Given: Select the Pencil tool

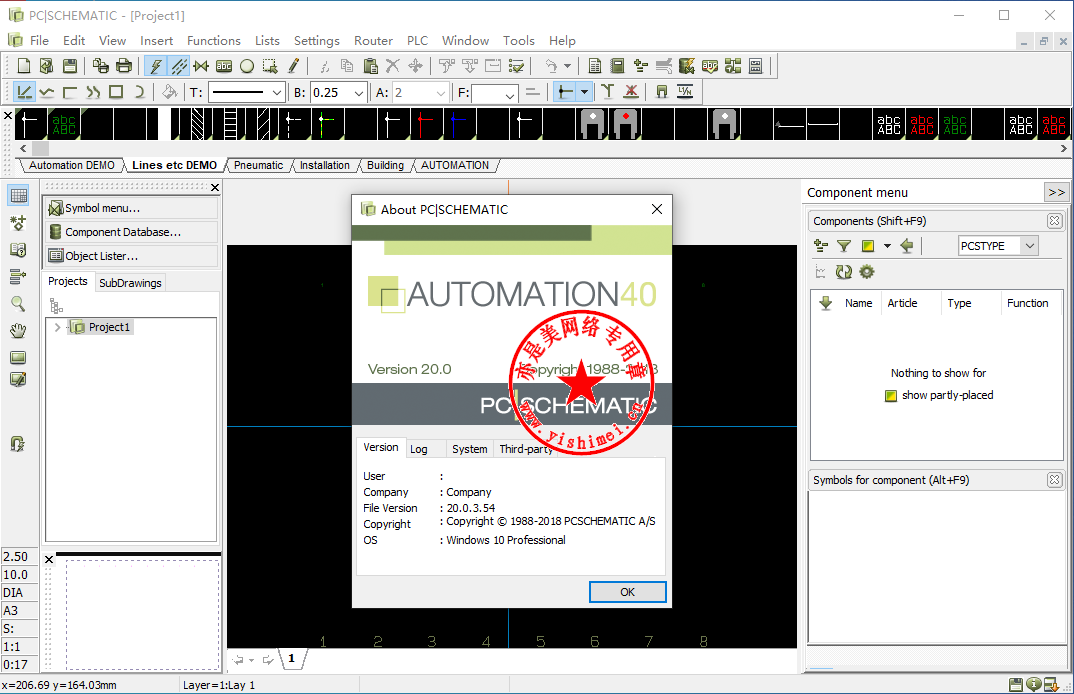Looking at the screenshot, I should coord(294,66).
